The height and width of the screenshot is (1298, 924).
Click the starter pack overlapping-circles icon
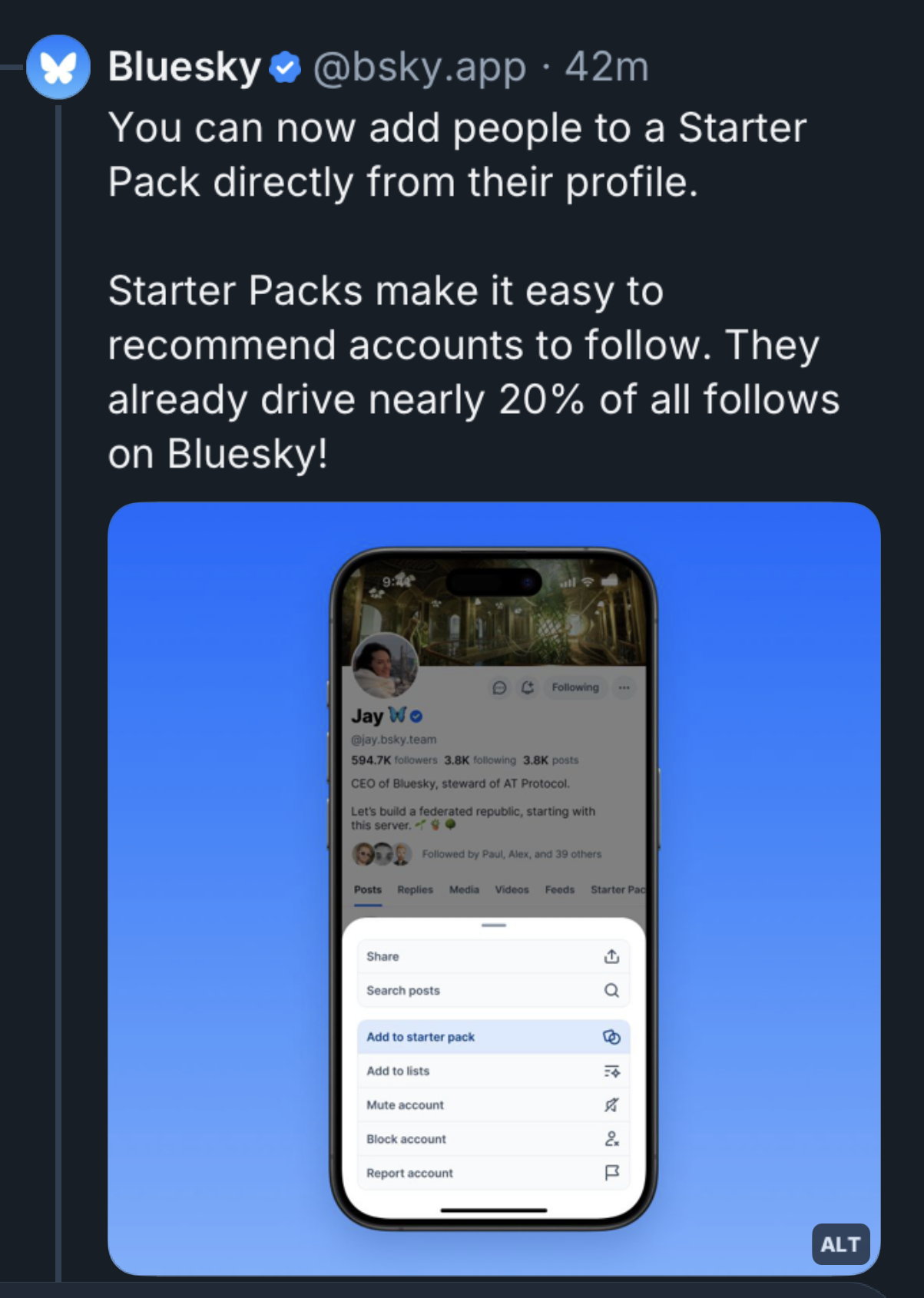pyautogui.click(x=611, y=1037)
